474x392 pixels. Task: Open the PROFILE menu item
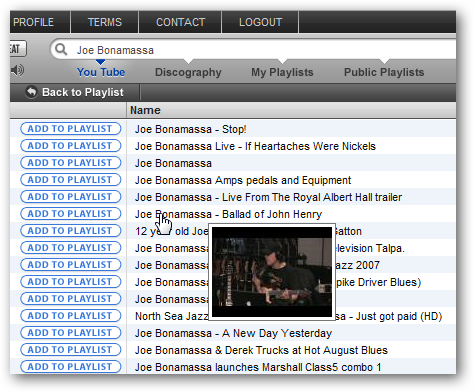point(33,22)
